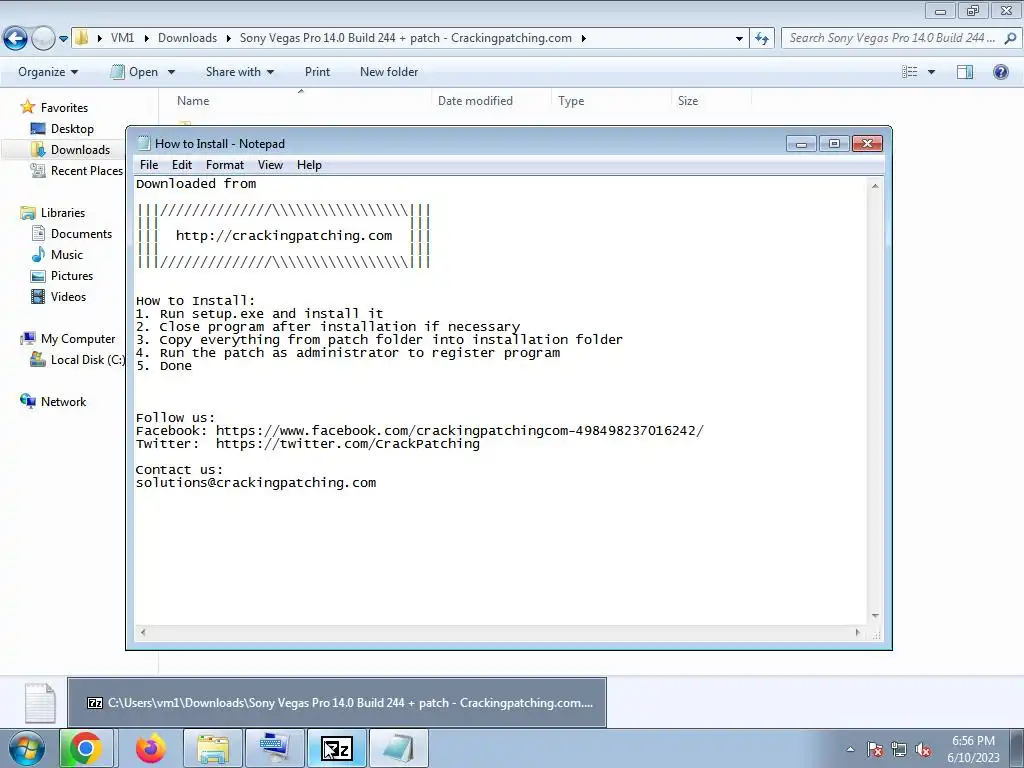Click Notepad horizontal scrollbar right arrow
1024x768 pixels.
pos(857,632)
